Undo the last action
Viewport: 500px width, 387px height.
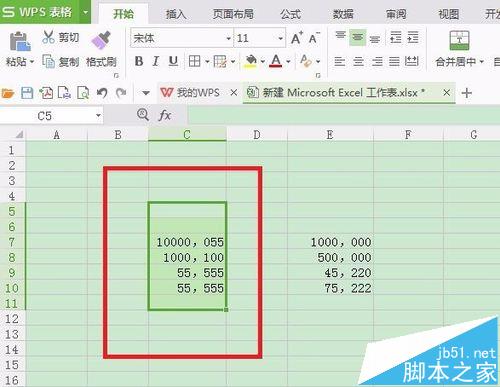(102, 93)
